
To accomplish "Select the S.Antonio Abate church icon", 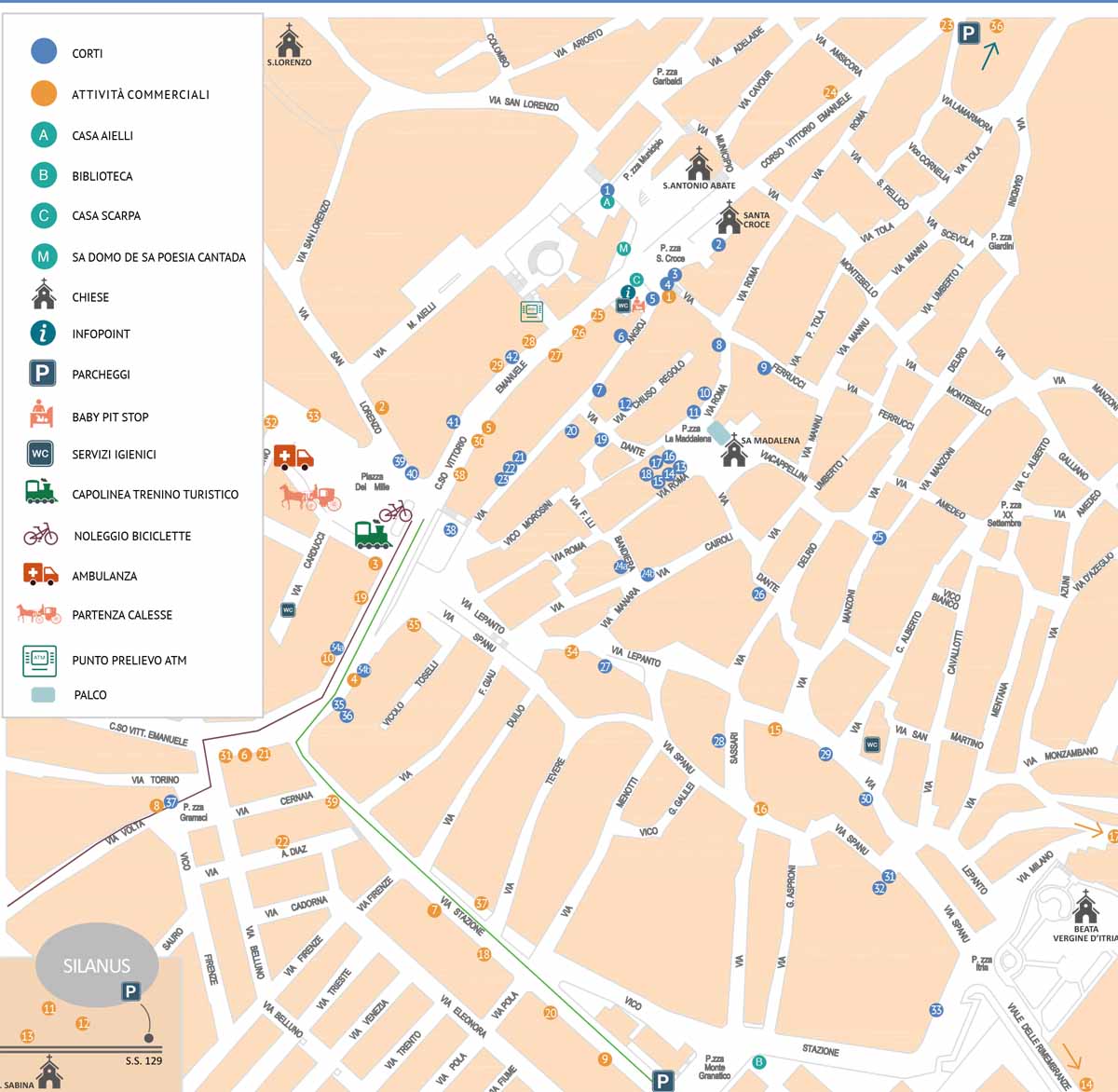I will 699,163.
